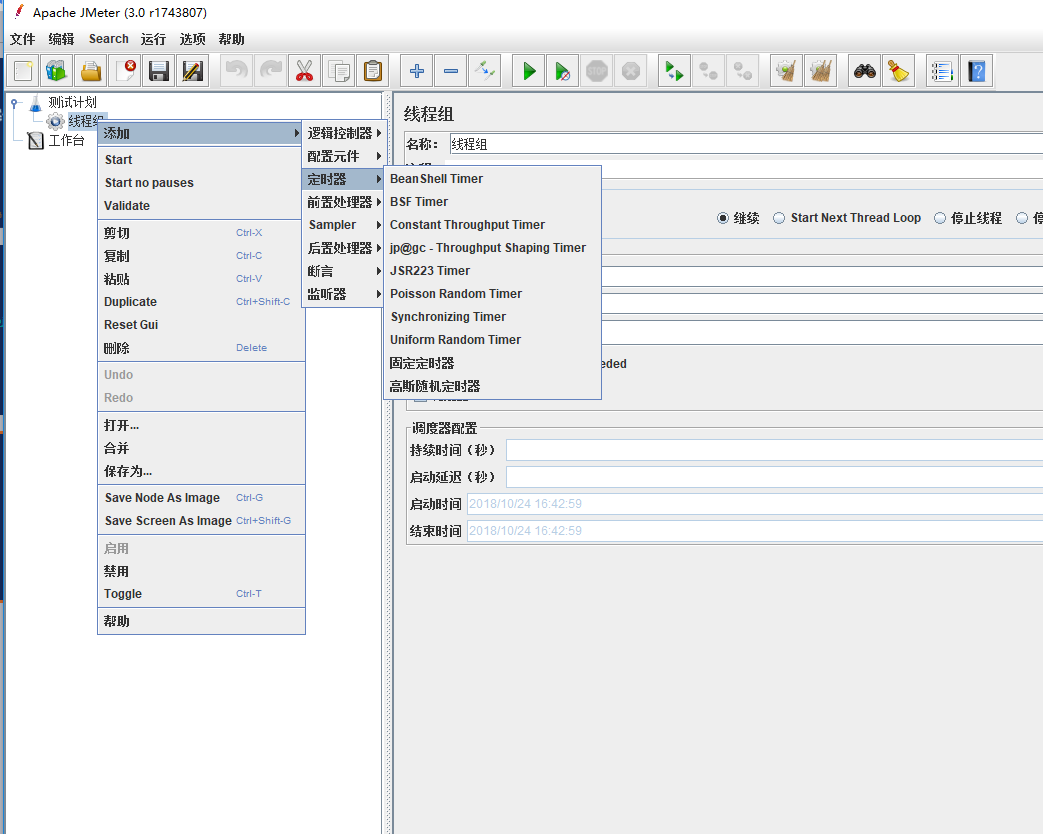Click the New test plan toolbar icon
This screenshot has width=1043, height=834.
point(23,70)
